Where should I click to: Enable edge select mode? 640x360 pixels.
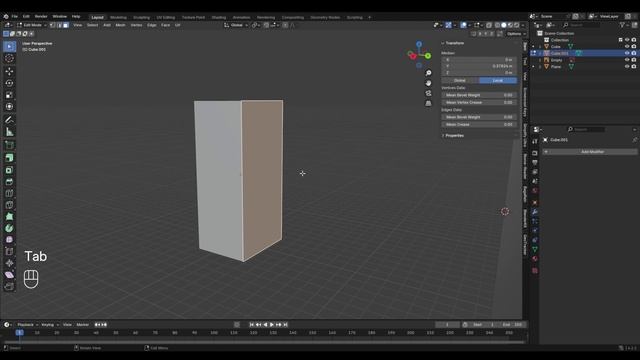59,25
